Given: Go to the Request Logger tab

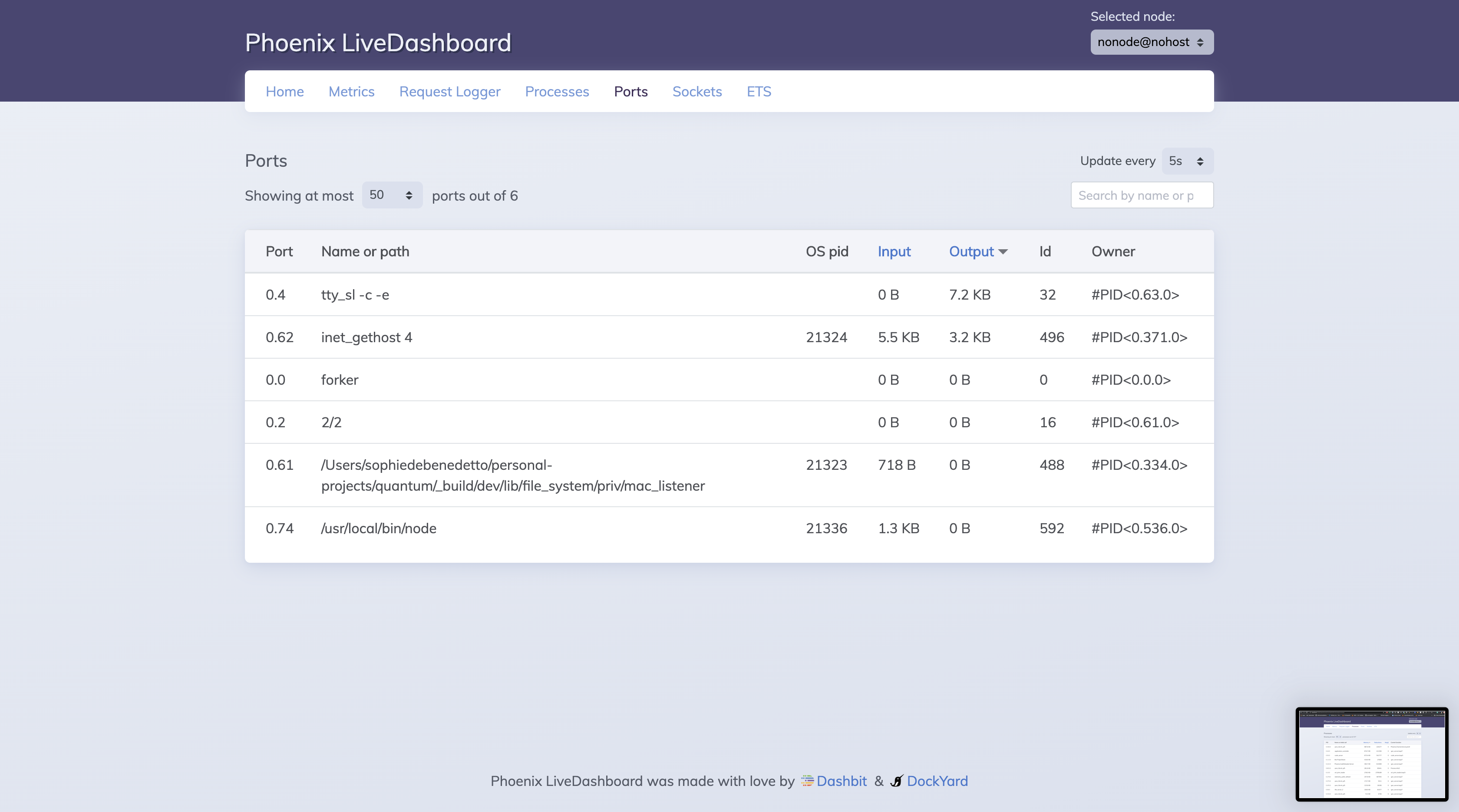Looking at the screenshot, I should tap(450, 92).
